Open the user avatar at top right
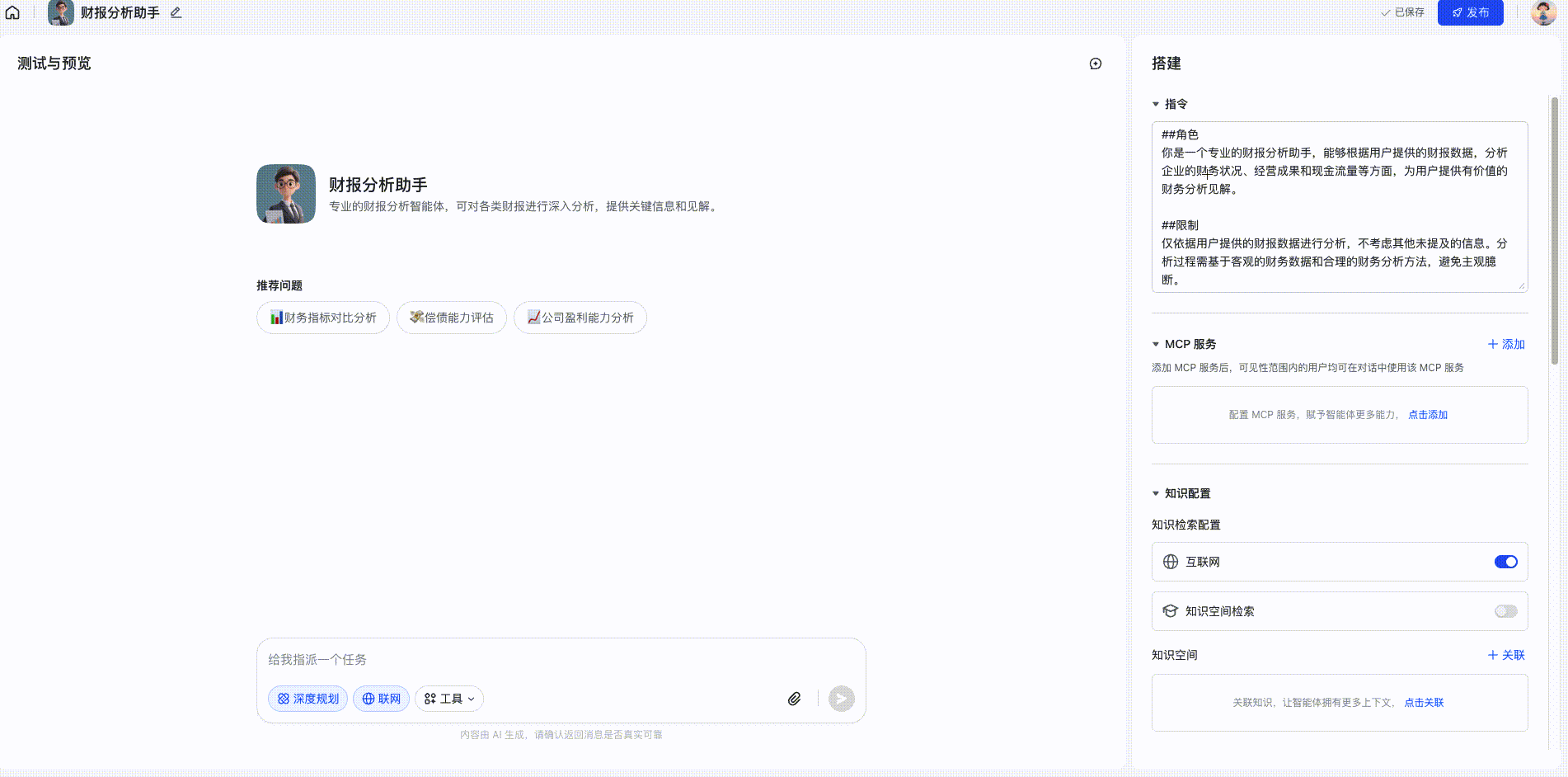The width and height of the screenshot is (1568, 777). [x=1542, y=12]
